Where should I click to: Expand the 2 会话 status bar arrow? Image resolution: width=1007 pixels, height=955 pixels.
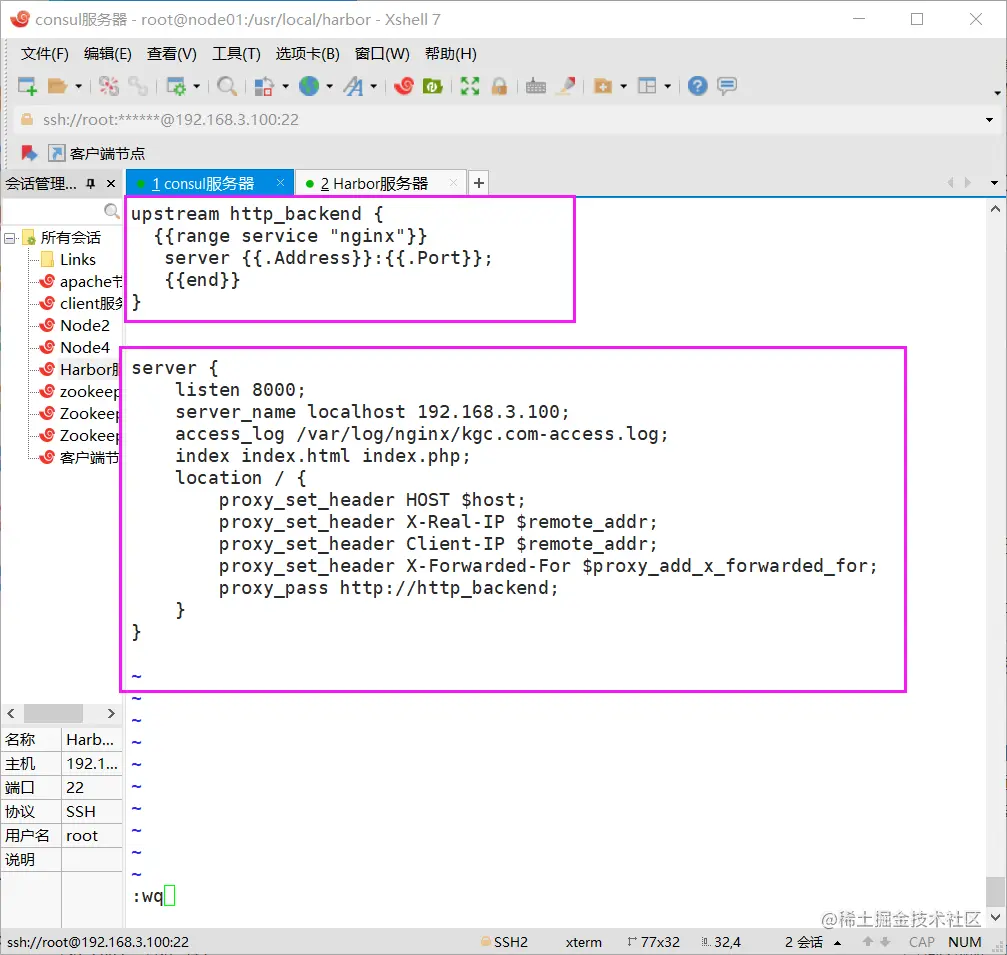[x=837, y=943]
